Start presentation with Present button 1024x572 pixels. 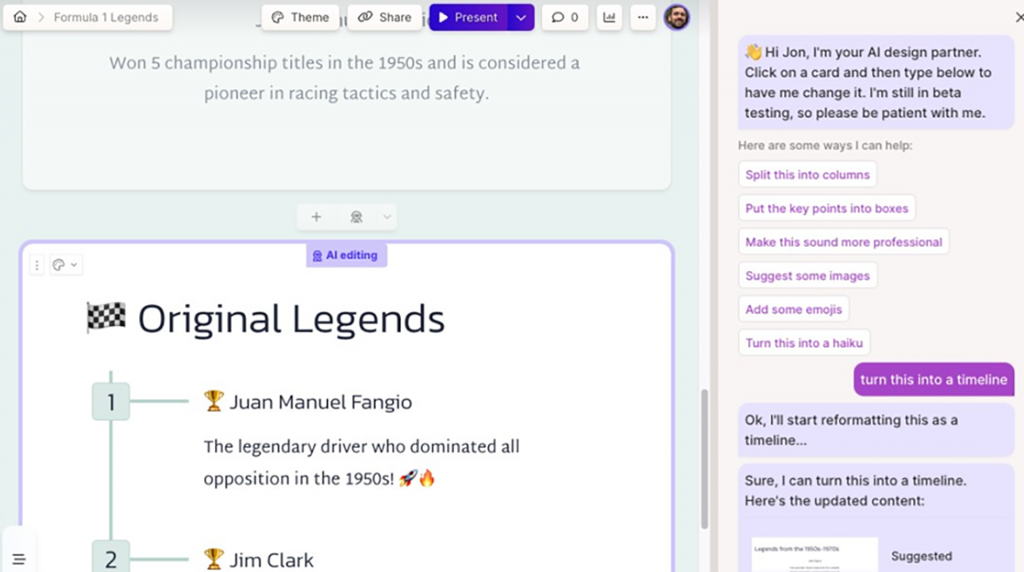468,18
